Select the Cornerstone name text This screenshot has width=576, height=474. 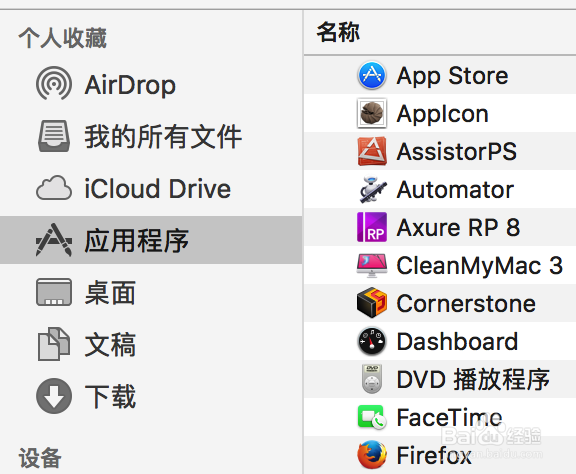click(466, 304)
